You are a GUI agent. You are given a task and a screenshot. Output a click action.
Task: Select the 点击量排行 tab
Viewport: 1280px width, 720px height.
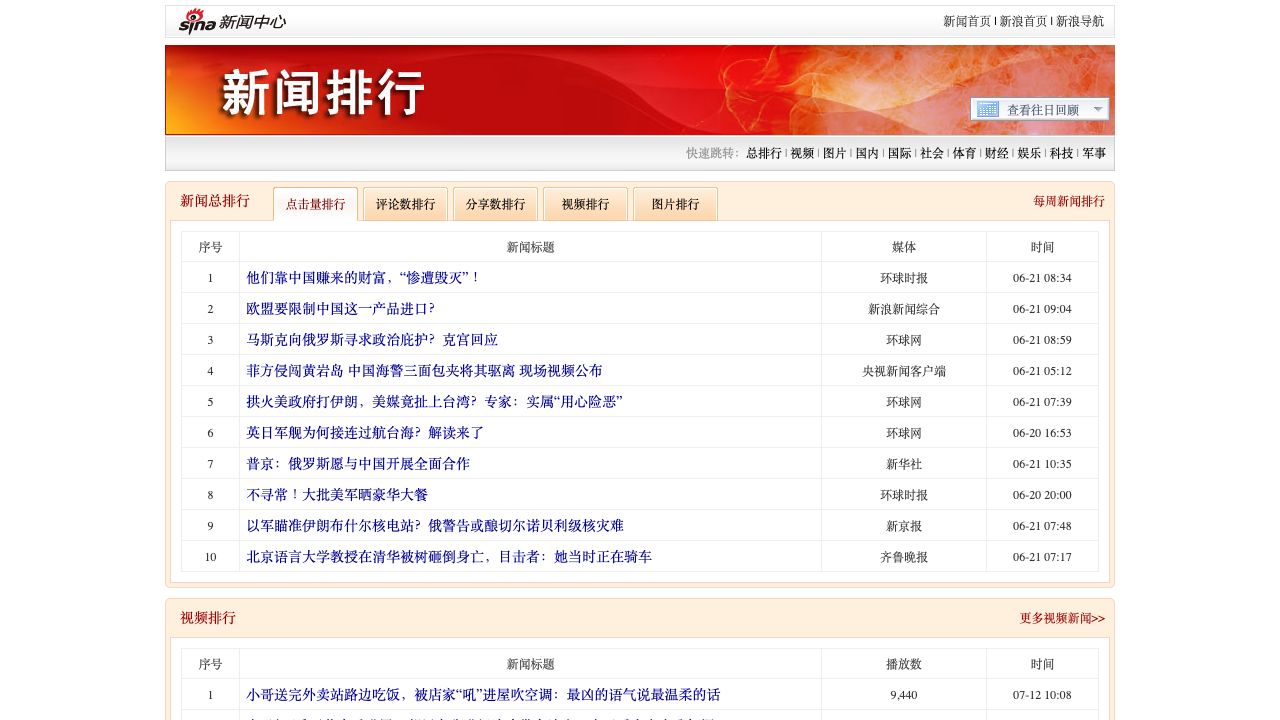click(x=315, y=204)
